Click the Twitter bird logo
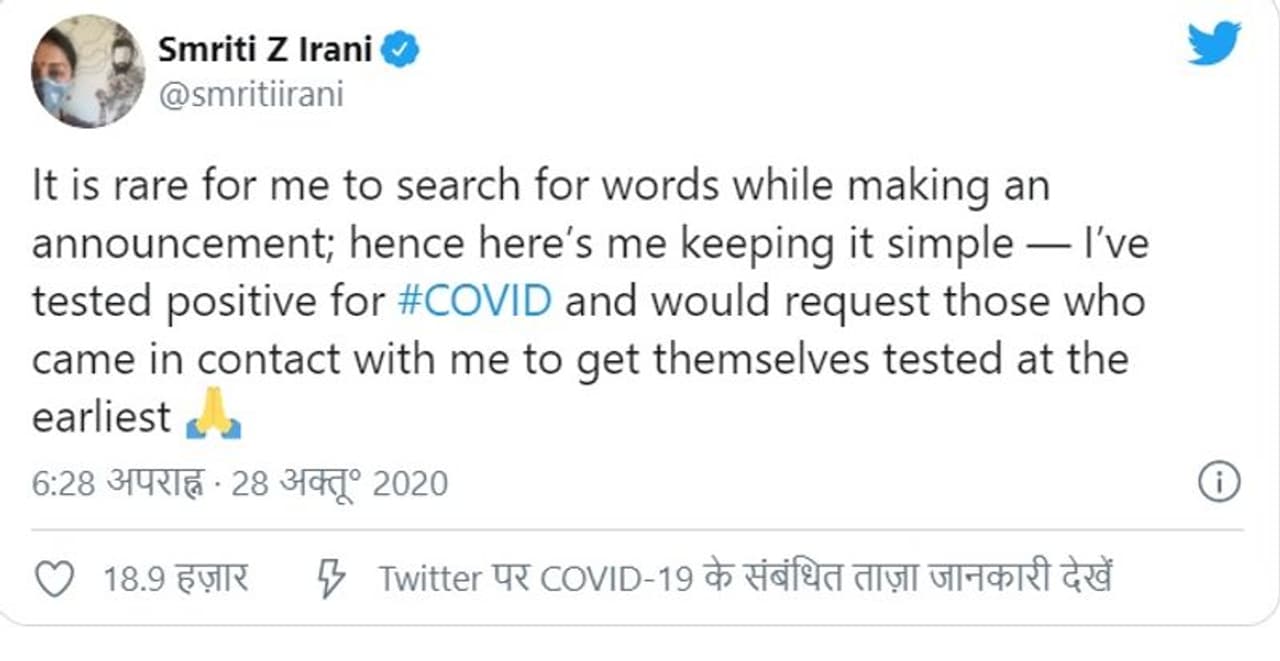 [x=1214, y=43]
